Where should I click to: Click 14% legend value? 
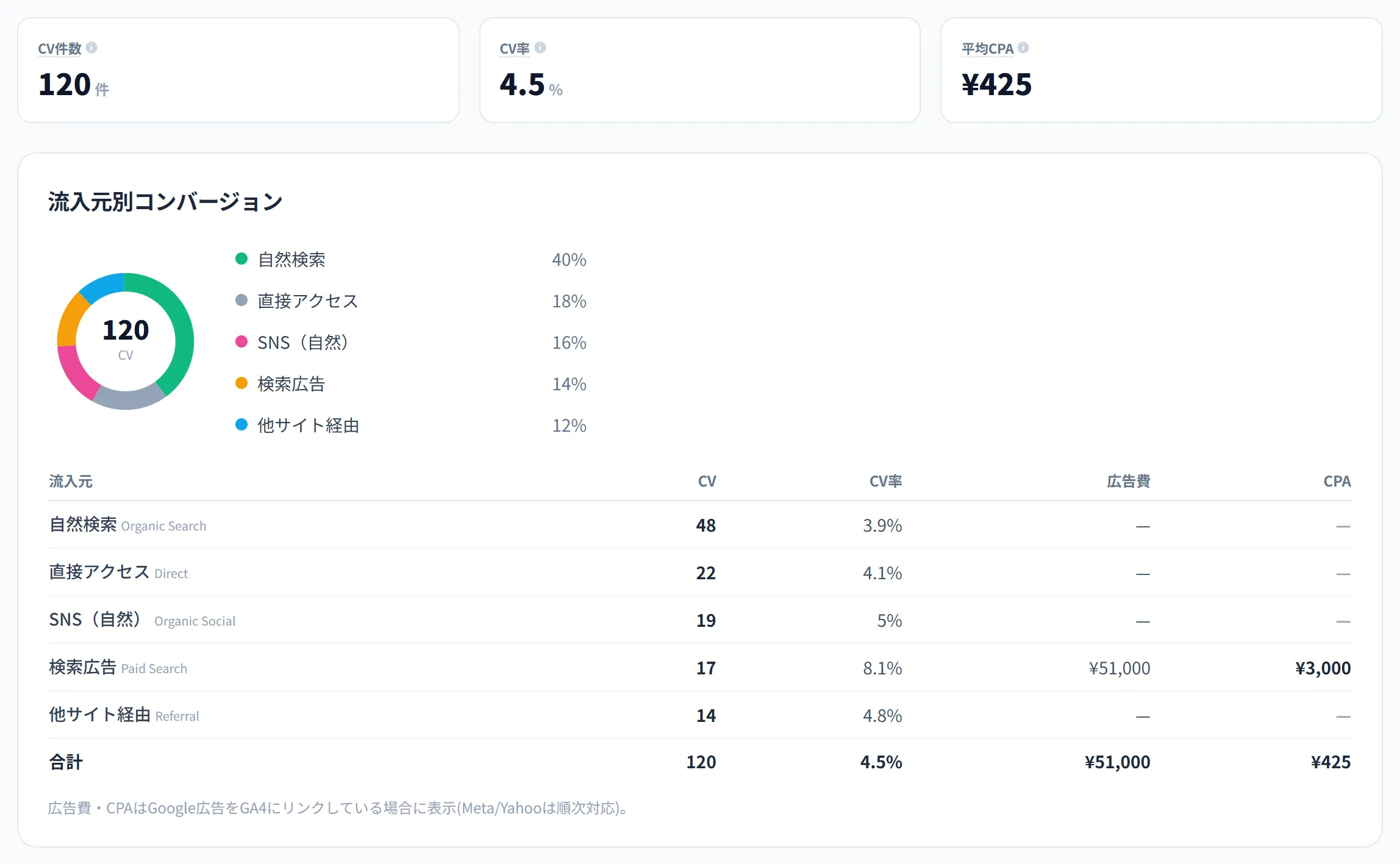[x=569, y=384]
